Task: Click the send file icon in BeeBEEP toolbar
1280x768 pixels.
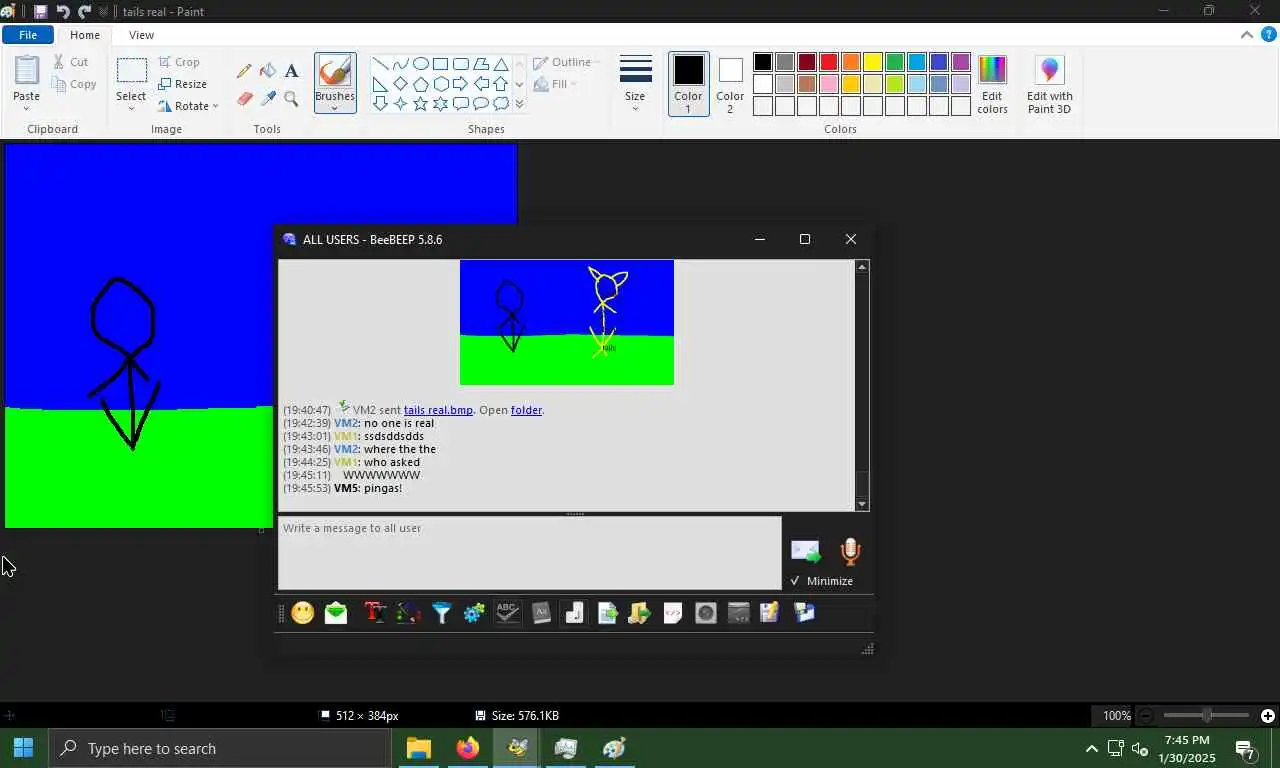Action: click(x=607, y=613)
